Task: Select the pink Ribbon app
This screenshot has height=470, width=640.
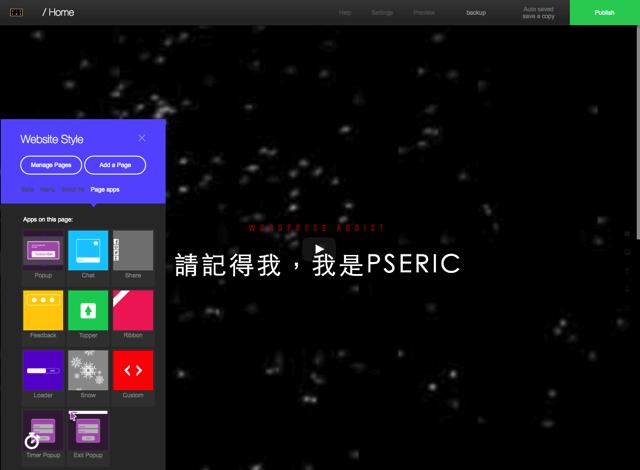Action: coord(133,310)
